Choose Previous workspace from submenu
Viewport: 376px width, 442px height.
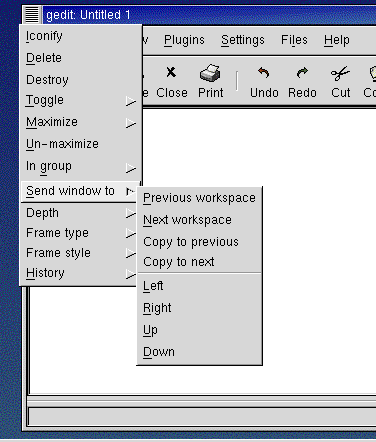coord(199,198)
